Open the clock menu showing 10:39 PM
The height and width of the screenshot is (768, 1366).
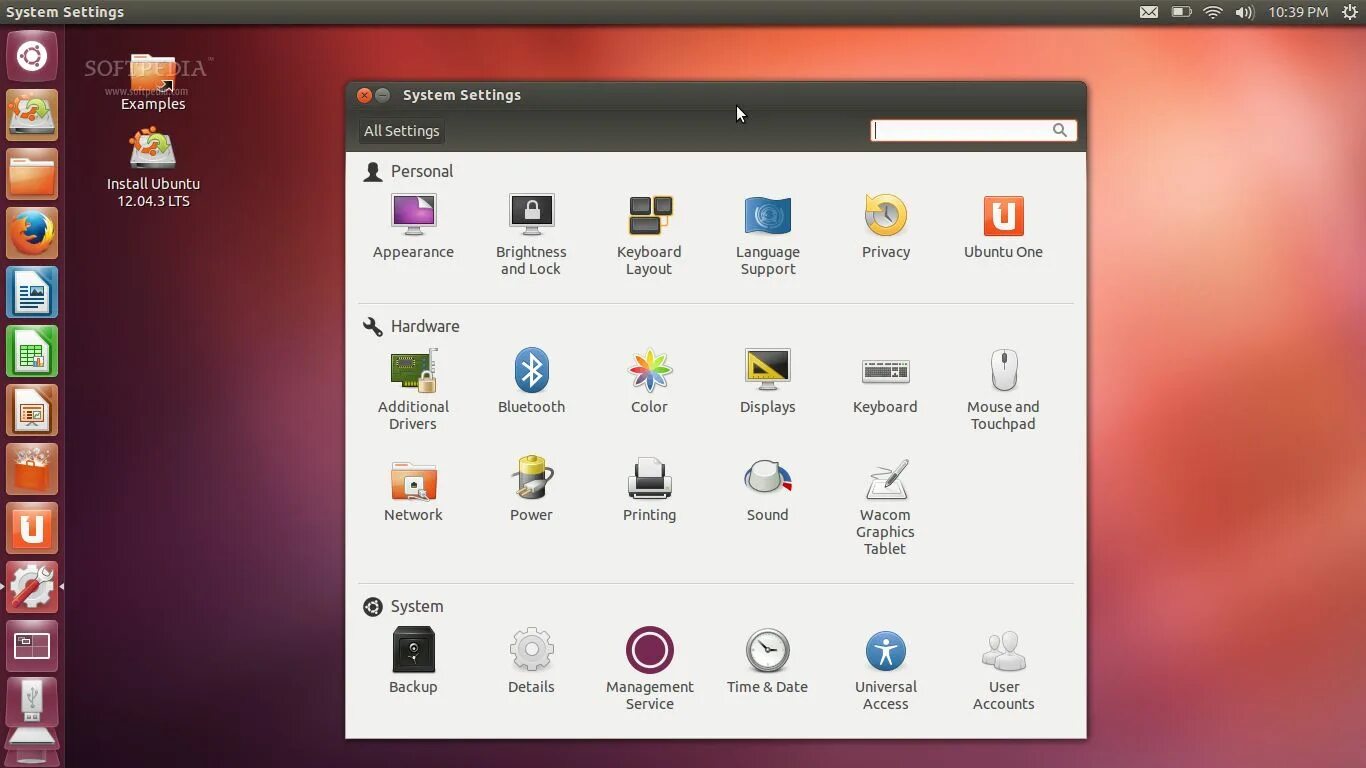(x=1298, y=12)
